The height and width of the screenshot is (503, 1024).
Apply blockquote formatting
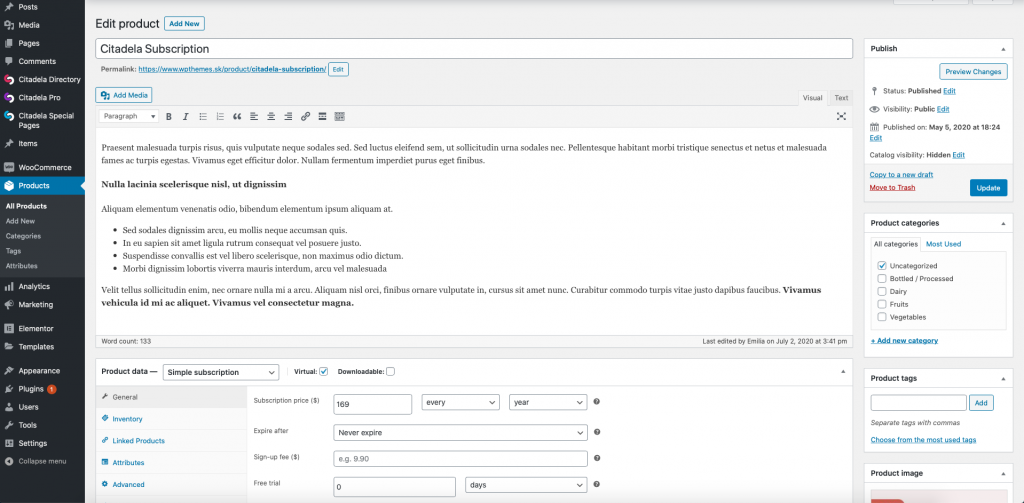237,116
